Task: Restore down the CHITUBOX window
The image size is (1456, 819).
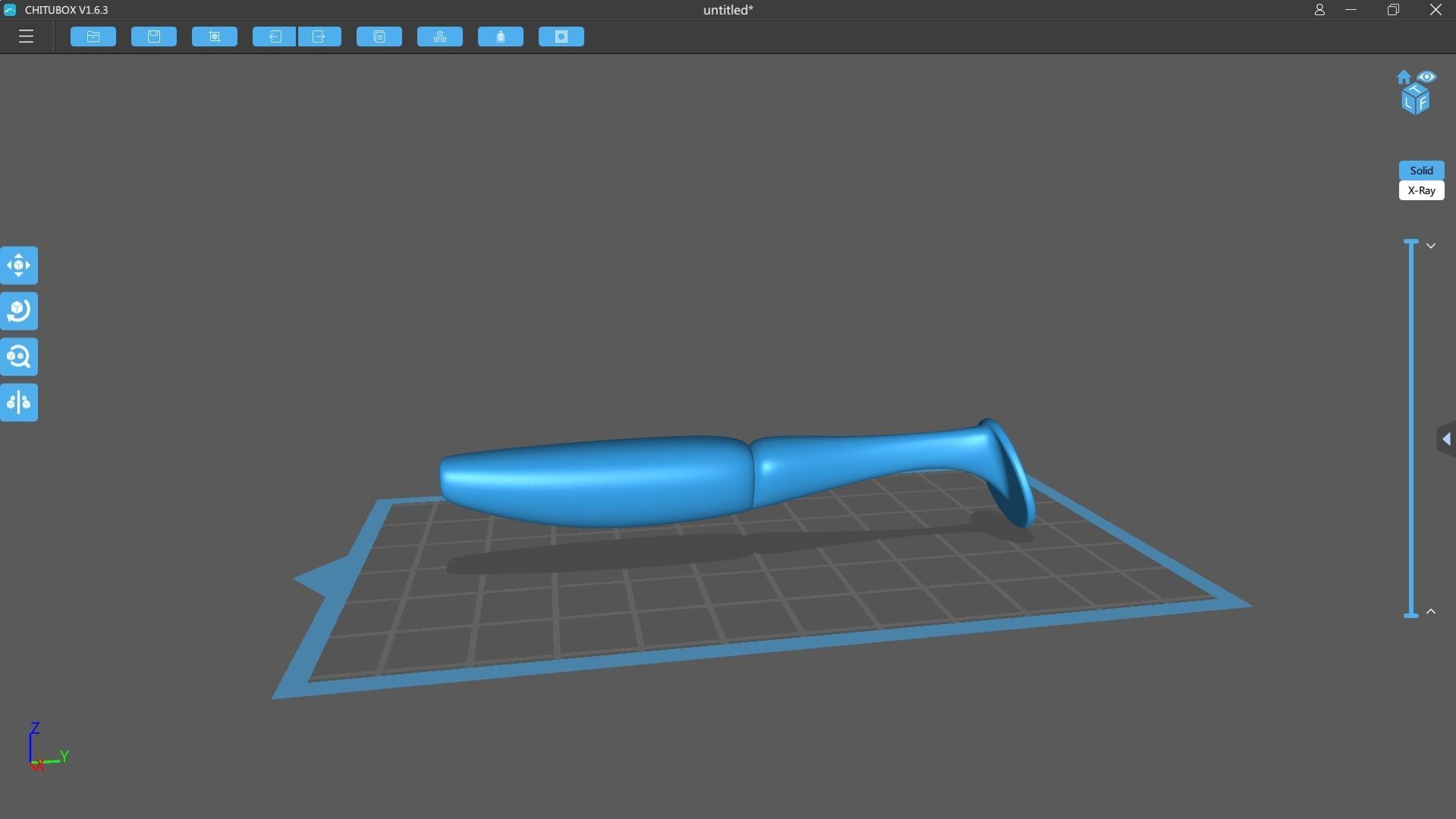Action: [x=1393, y=10]
